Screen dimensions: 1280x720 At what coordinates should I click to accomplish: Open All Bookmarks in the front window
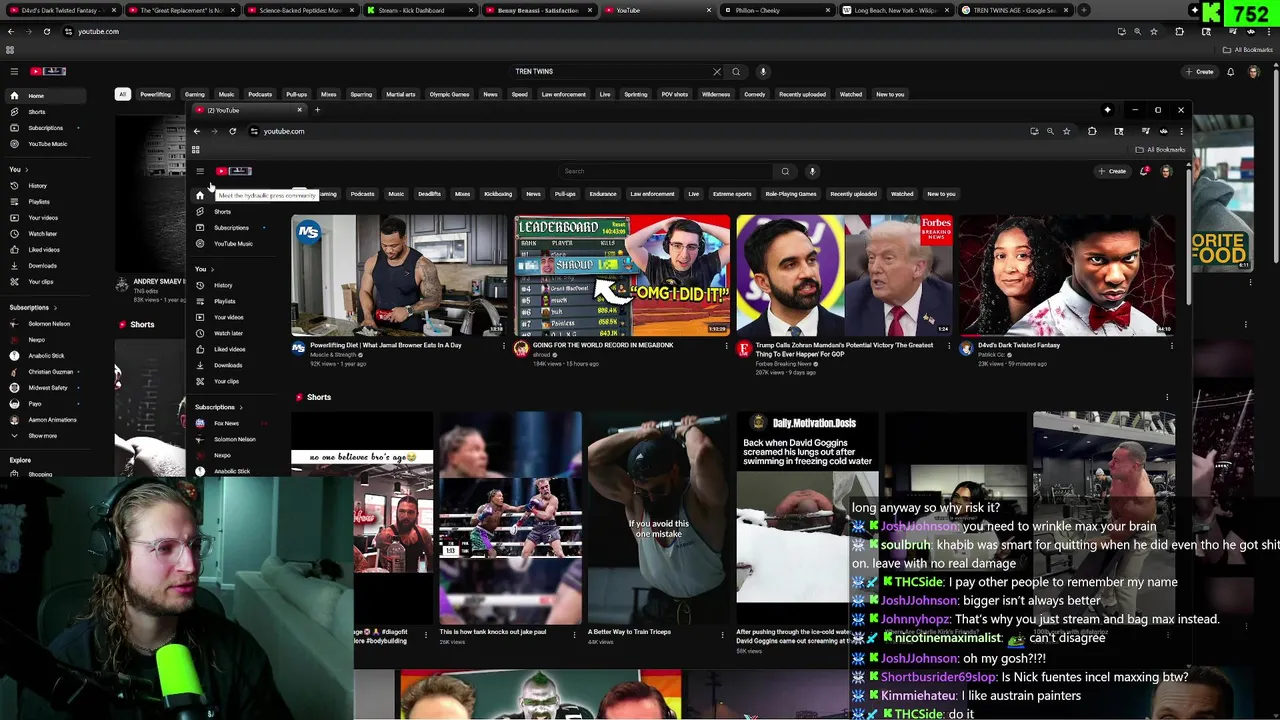click(1161, 150)
